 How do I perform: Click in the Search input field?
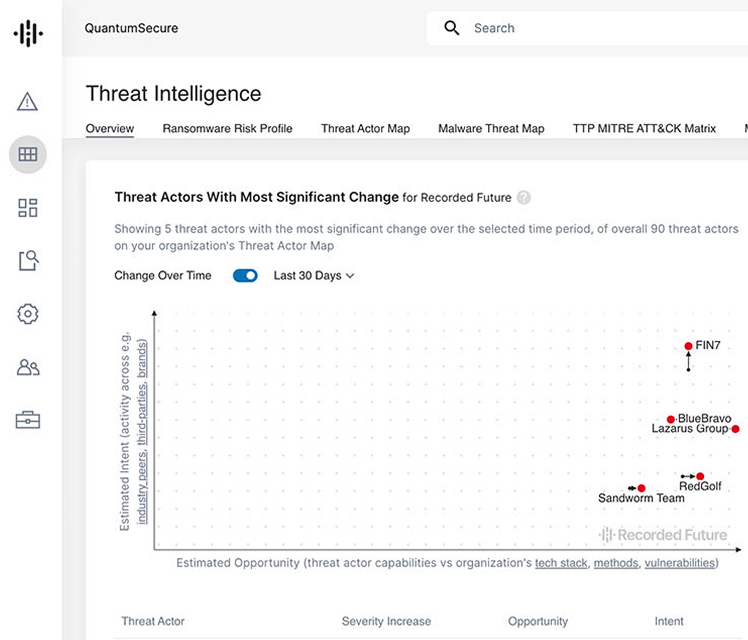[600, 28]
